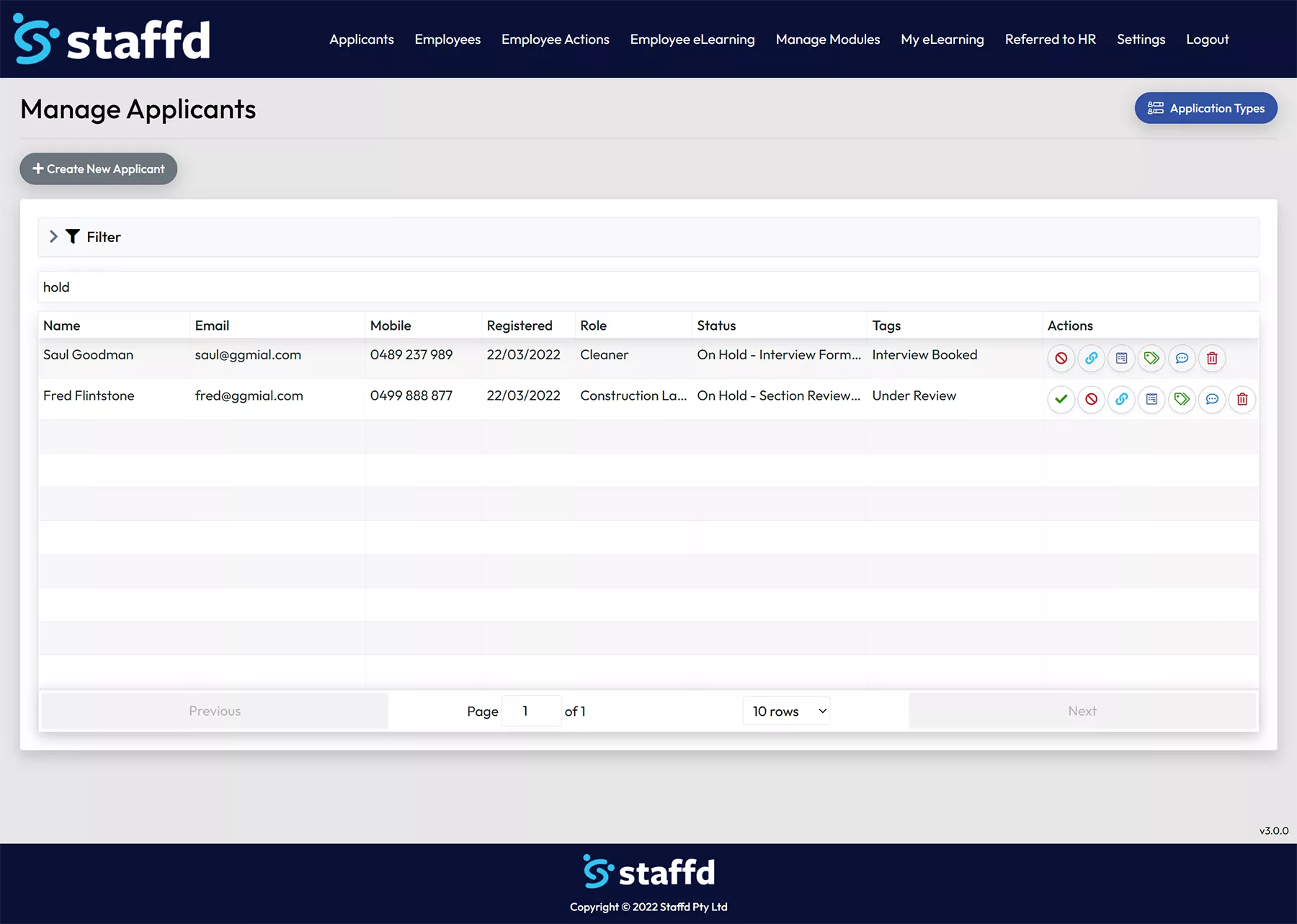Click mobile number 0499 888 877

[411, 395]
